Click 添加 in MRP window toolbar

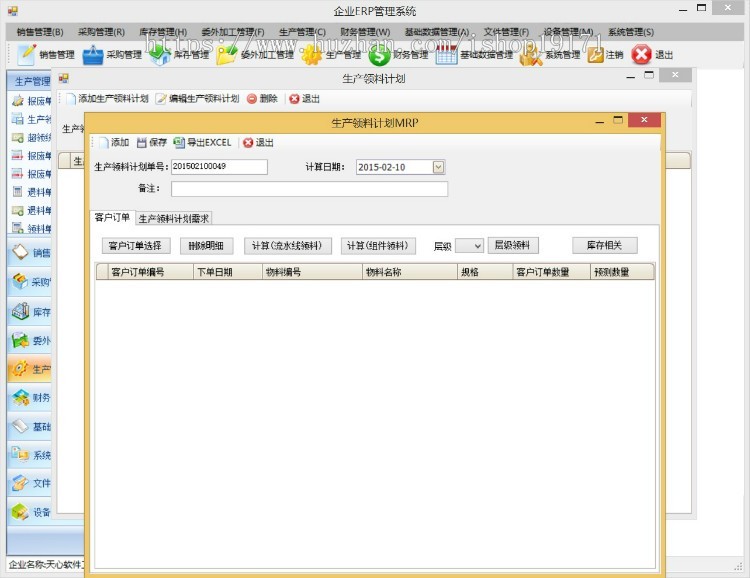click(x=115, y=143)
